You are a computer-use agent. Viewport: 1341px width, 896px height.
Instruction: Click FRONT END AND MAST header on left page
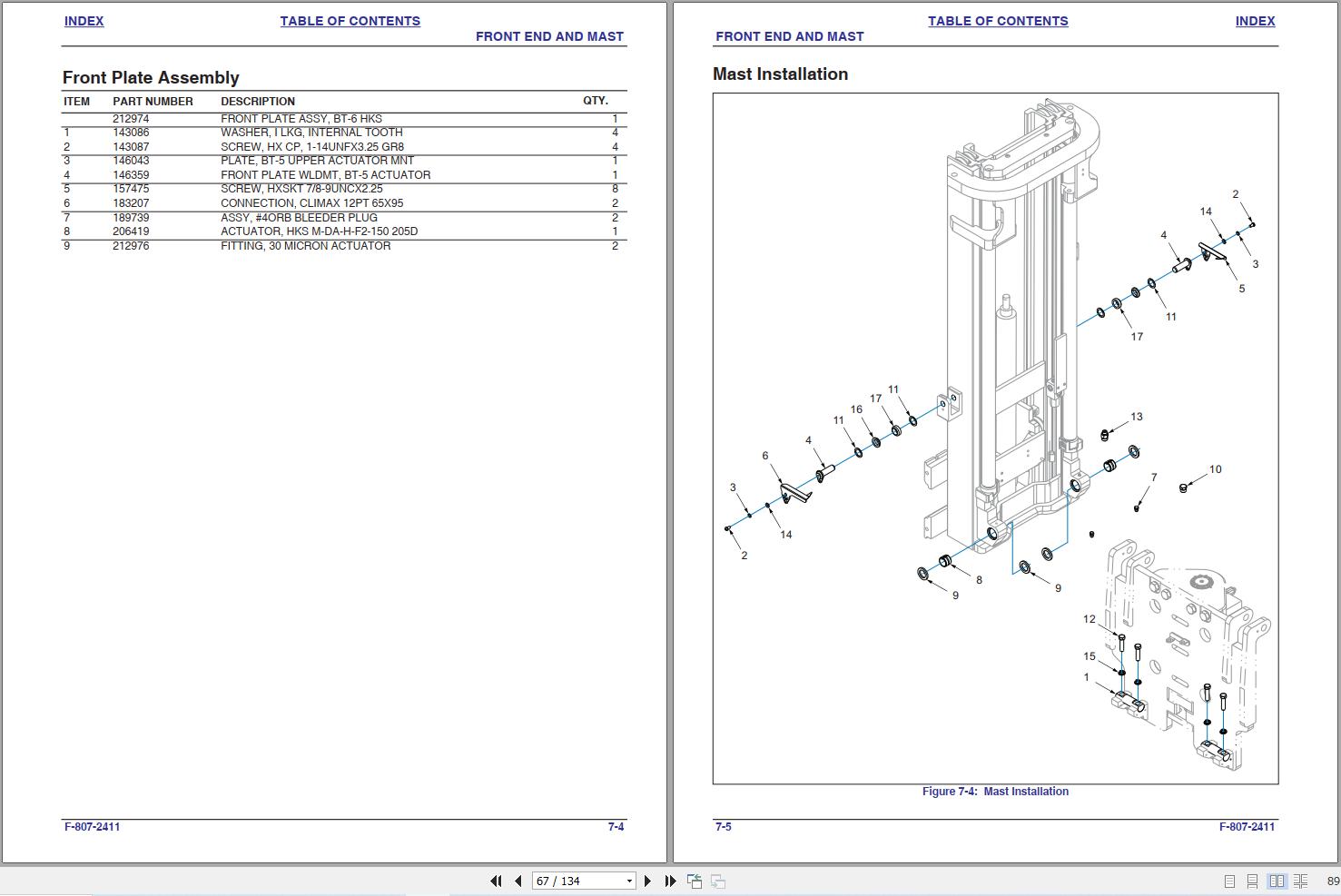click(x=549, y=36)
